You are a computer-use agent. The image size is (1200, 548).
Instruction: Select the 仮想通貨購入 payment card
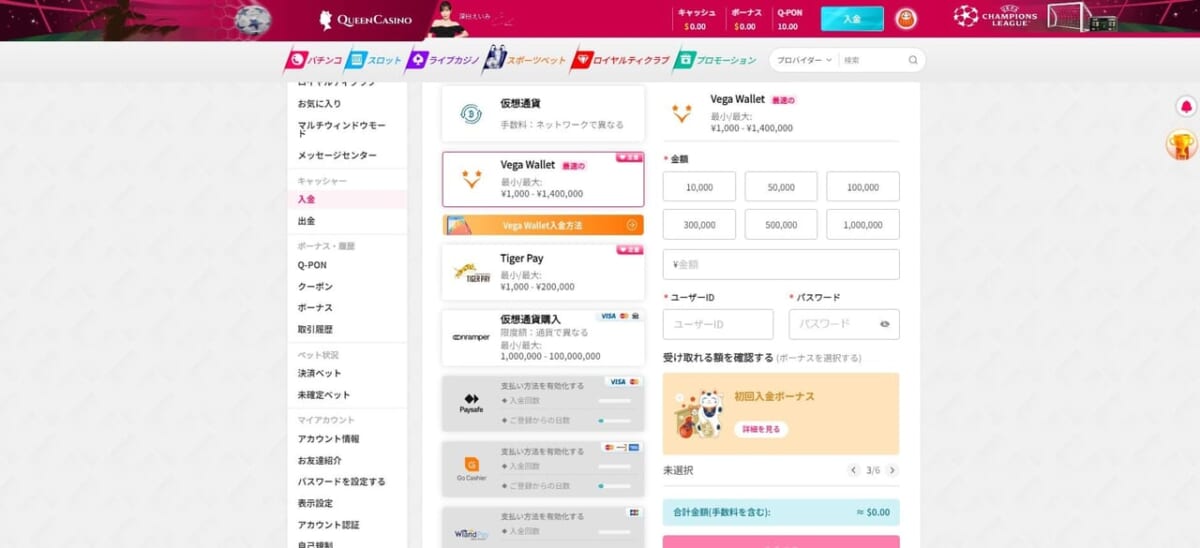543,337
